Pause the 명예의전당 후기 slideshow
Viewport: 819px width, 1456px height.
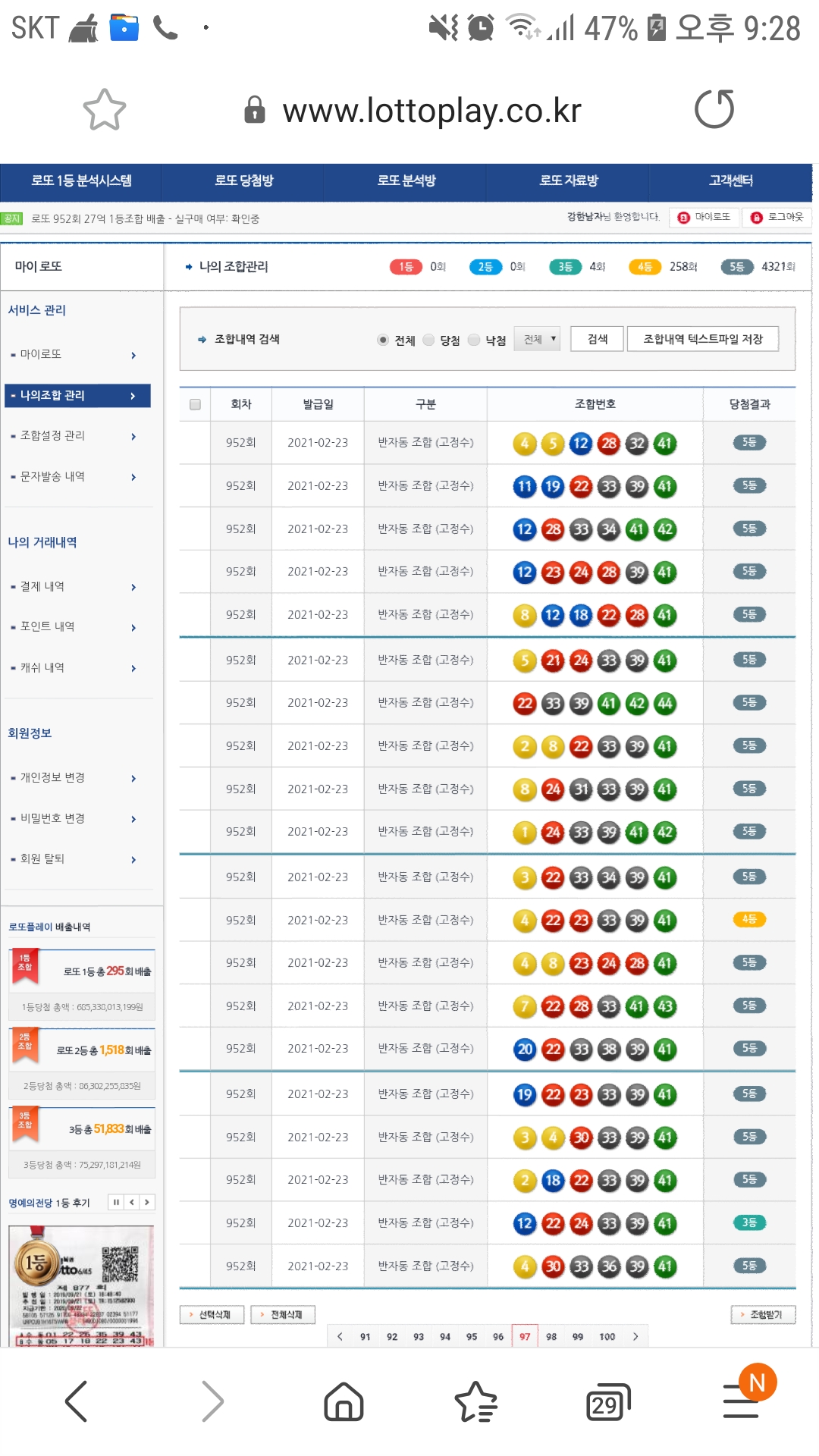click(x=116, y=1202)
